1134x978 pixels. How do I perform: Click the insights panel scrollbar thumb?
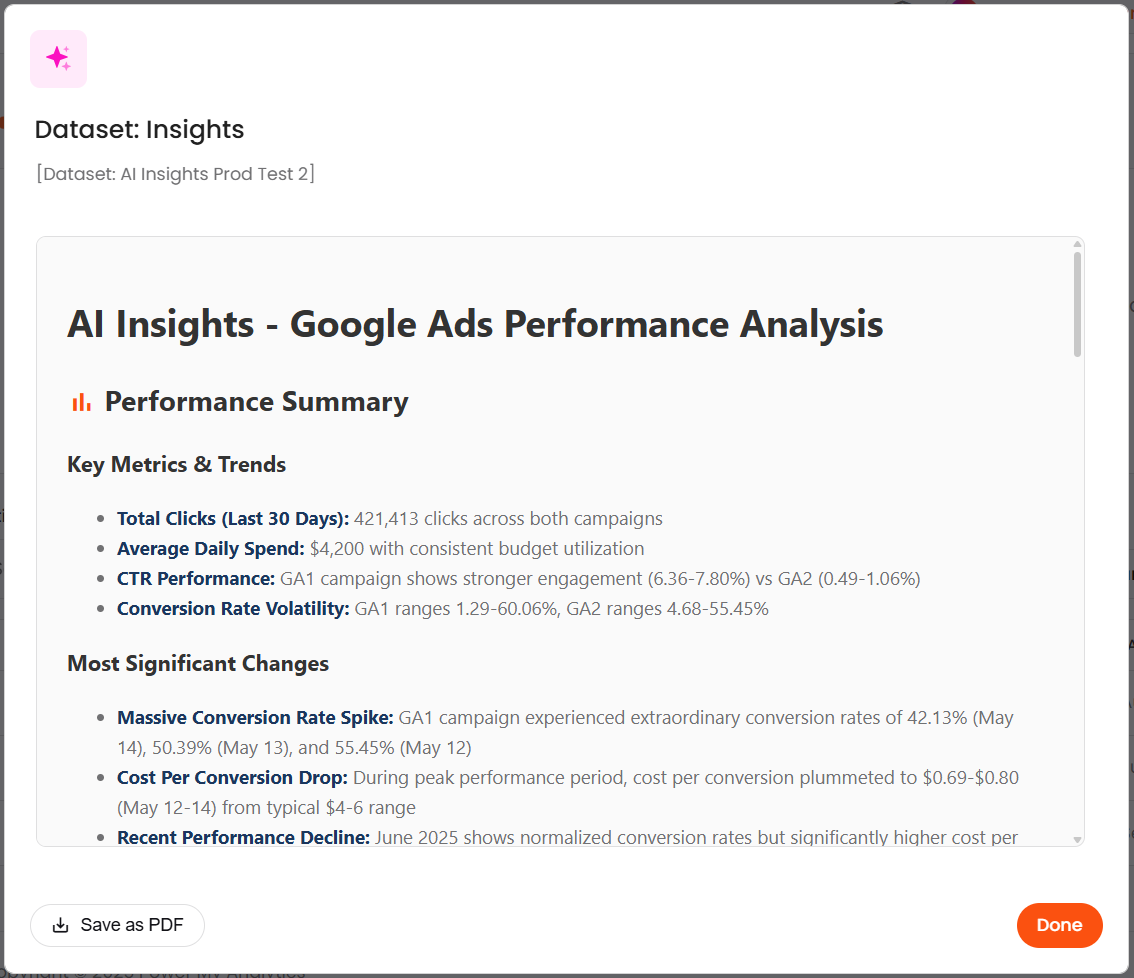(1077, 305)
